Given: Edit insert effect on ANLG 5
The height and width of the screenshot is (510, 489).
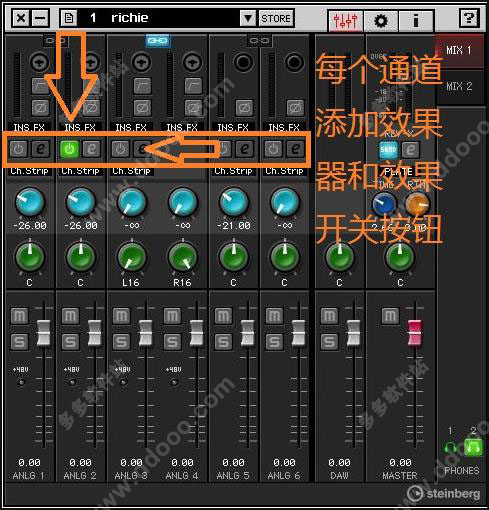Looking at the screenshot, I should (244, 149).
